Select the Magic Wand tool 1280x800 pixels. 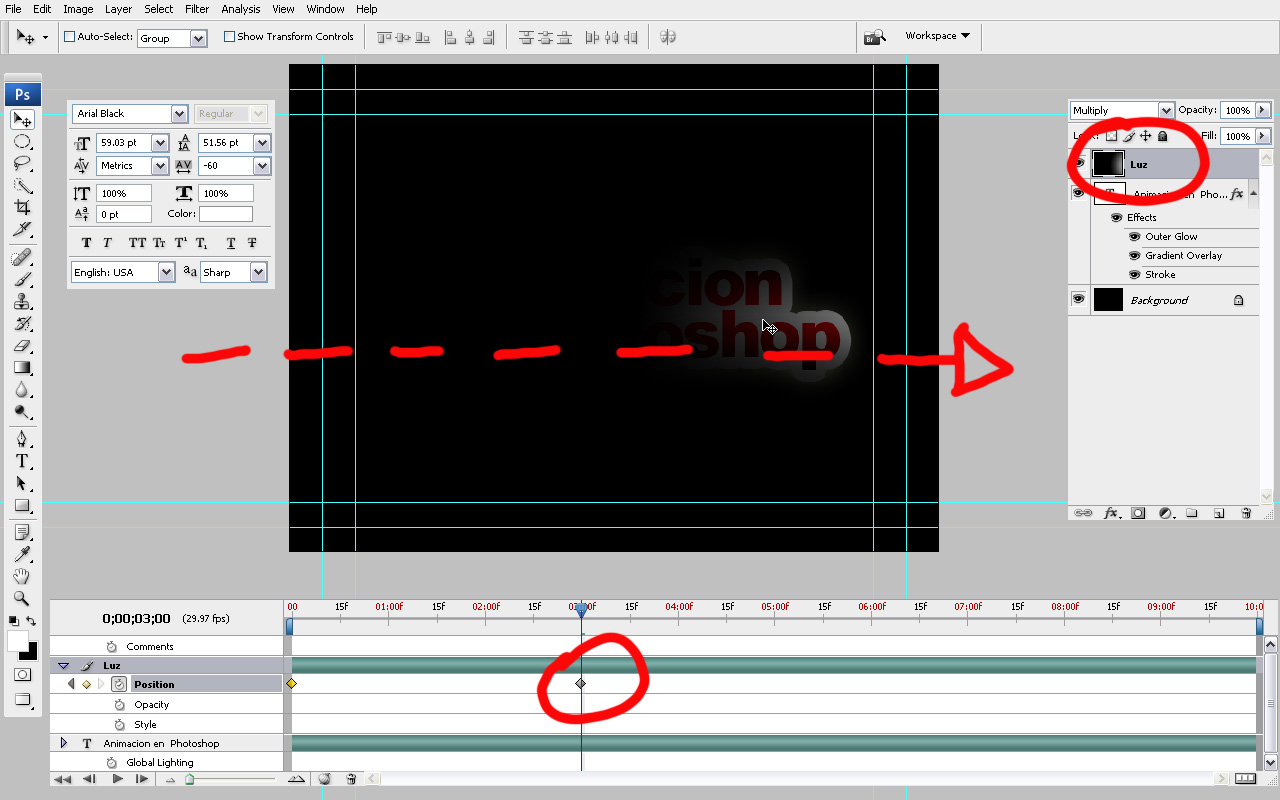pyautogui.click(x=22, y=186)
